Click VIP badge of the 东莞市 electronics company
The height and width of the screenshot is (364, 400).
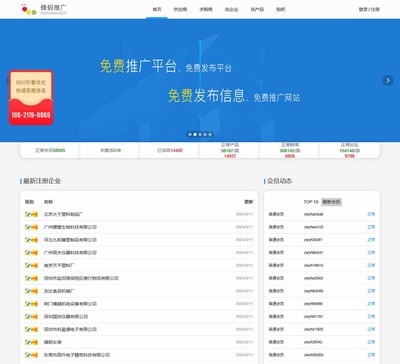[x=31, y=355]
